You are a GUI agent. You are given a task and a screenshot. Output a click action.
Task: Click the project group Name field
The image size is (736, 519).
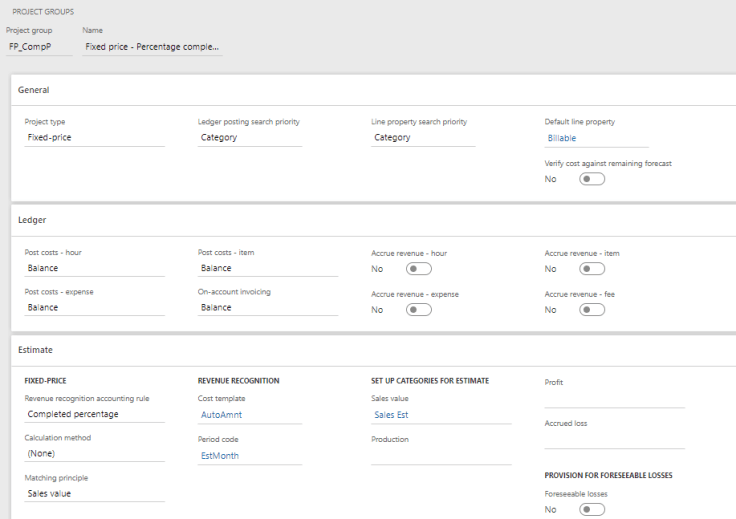point(152,47)
